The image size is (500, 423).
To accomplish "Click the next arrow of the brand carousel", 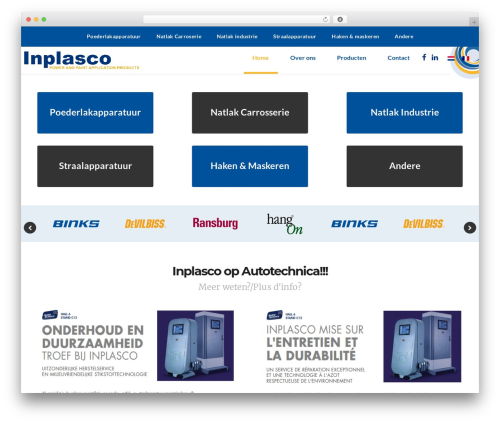I will click(470, 228).
